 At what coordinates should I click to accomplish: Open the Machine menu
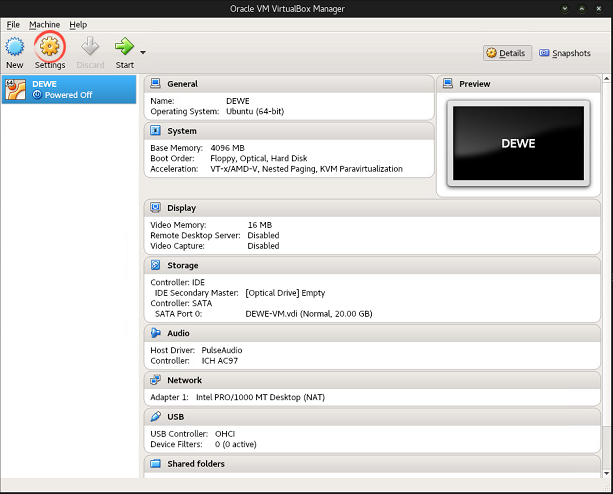(x=45, y=25)
